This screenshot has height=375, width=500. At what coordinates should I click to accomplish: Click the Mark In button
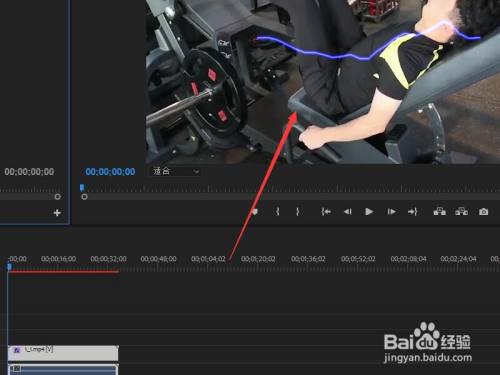278,212
